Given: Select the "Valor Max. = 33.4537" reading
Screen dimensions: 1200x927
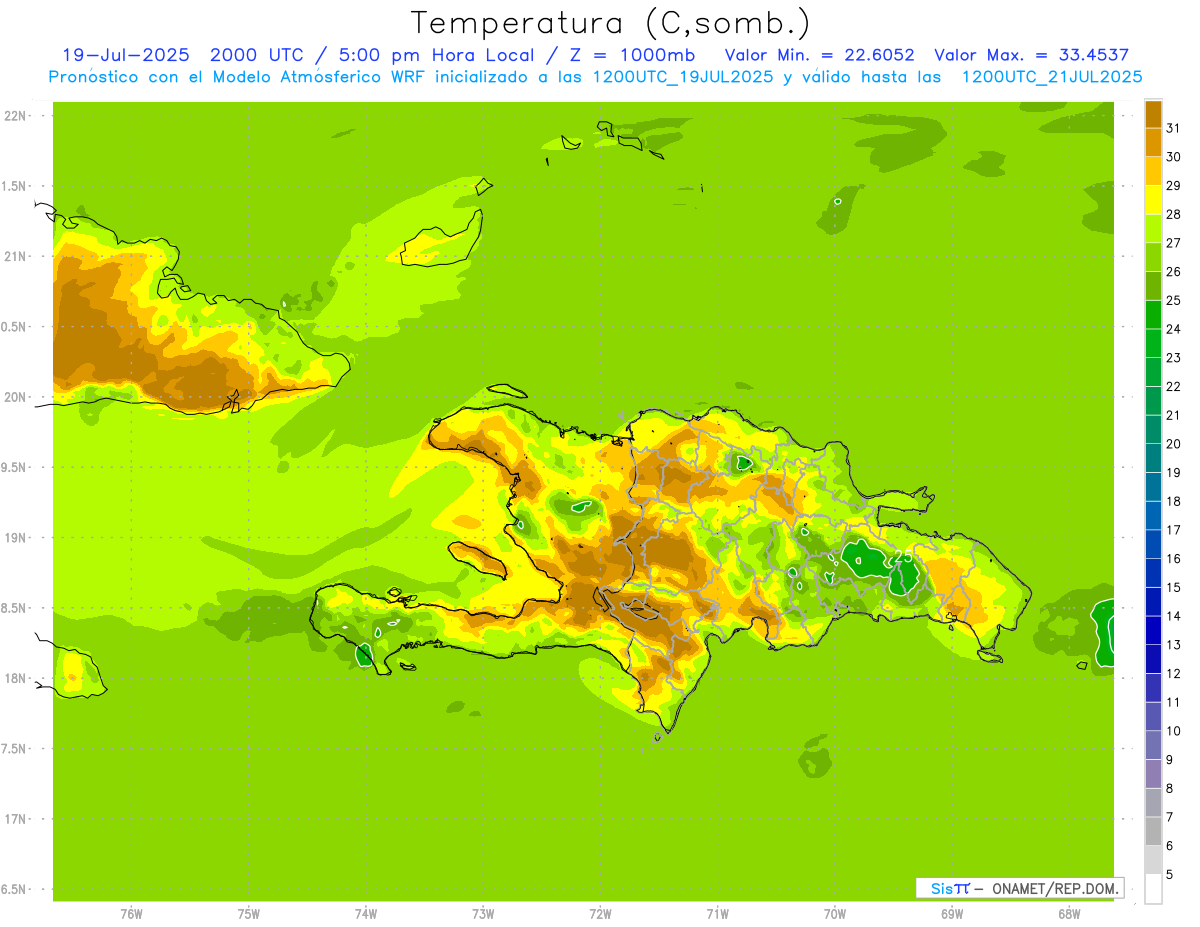Looking at the screenshot, I should (x=1031, y=55).
